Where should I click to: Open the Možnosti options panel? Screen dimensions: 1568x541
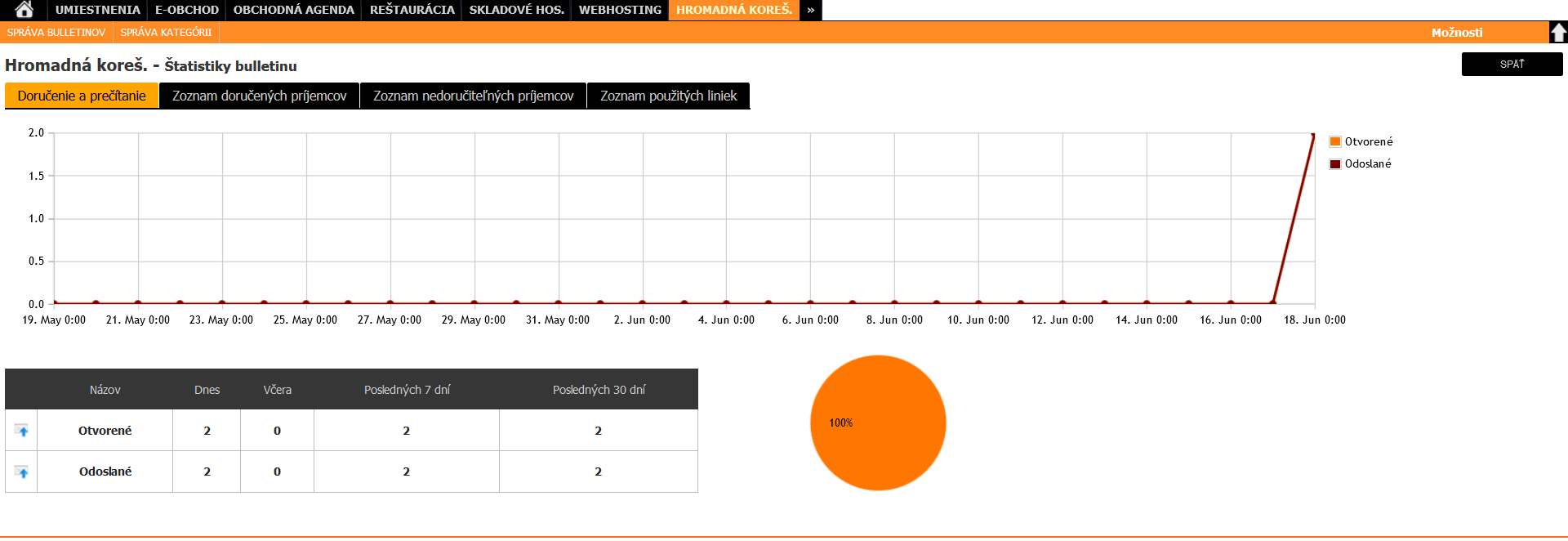pos(1456,33)
